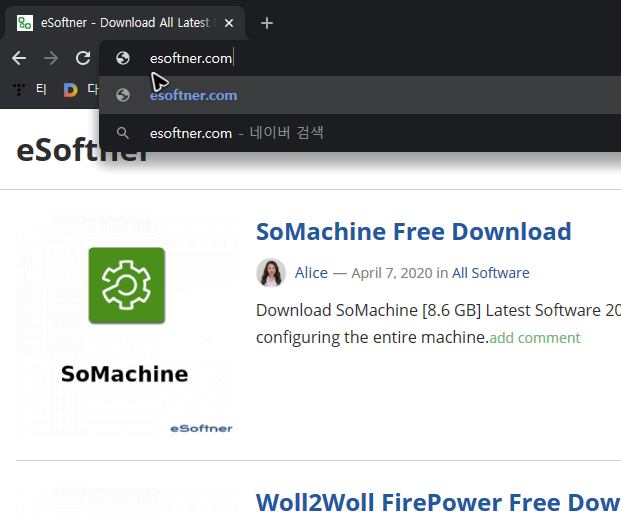Click the address bar with esoftner.com typed
The width and height of the screenshot is (621, 514).
360,58
